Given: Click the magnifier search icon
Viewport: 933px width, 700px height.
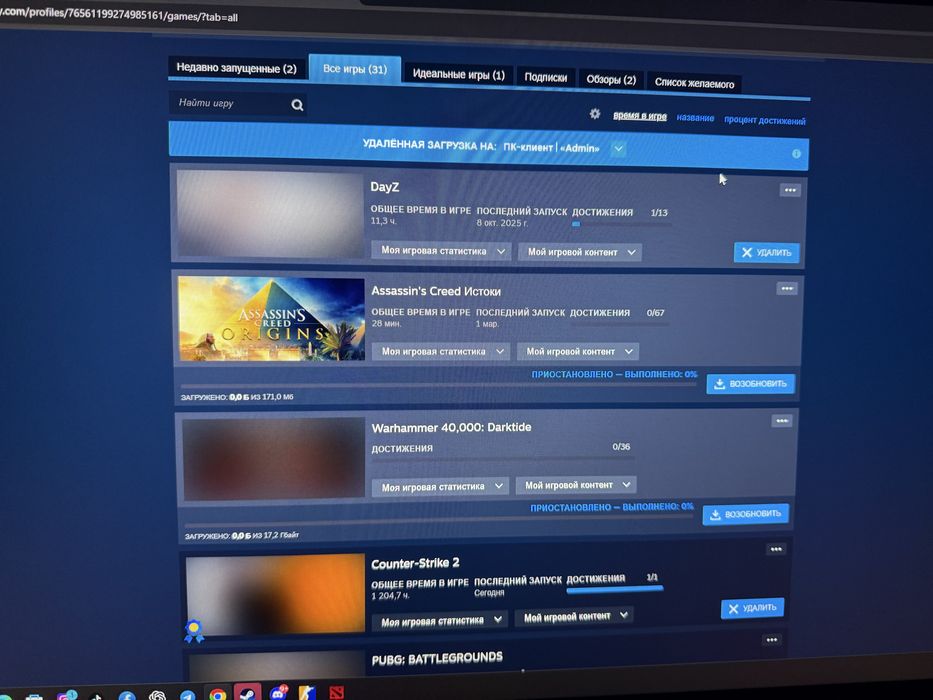Looking at the screenshot, I should (x=298, y=105).
